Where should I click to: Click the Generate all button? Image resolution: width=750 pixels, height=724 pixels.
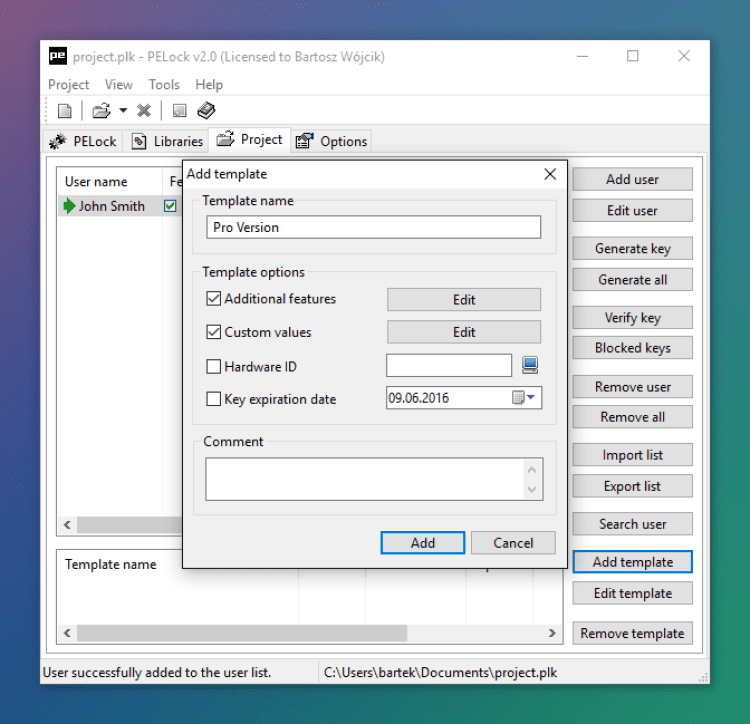[632, 280]
